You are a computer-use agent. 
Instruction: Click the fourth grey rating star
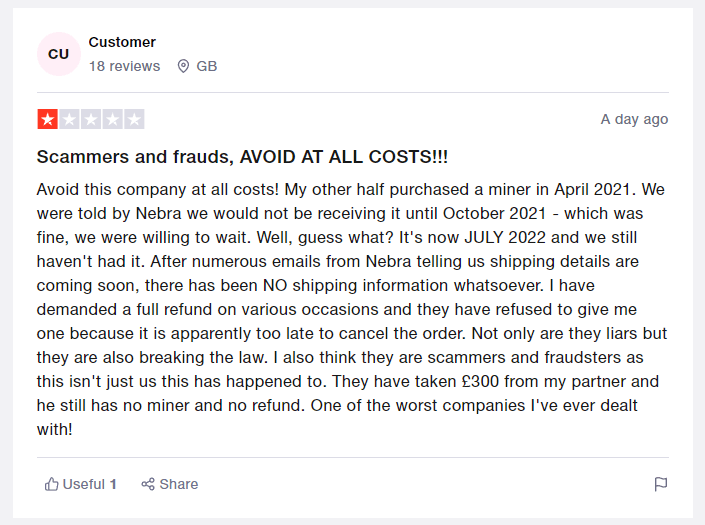pos(113,120)
